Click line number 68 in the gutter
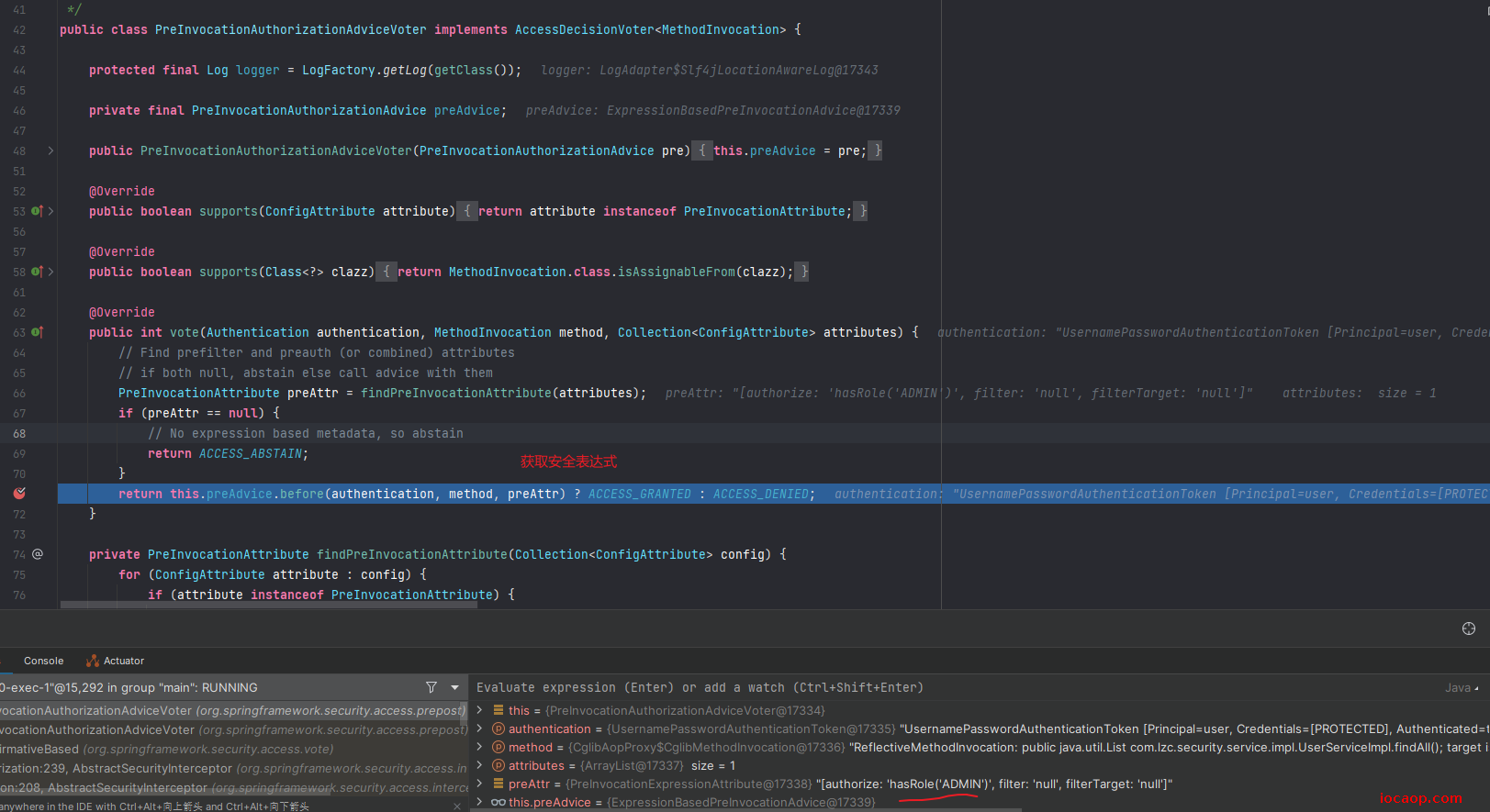This screenshot has width=1490, height=812. coord(19,433)
